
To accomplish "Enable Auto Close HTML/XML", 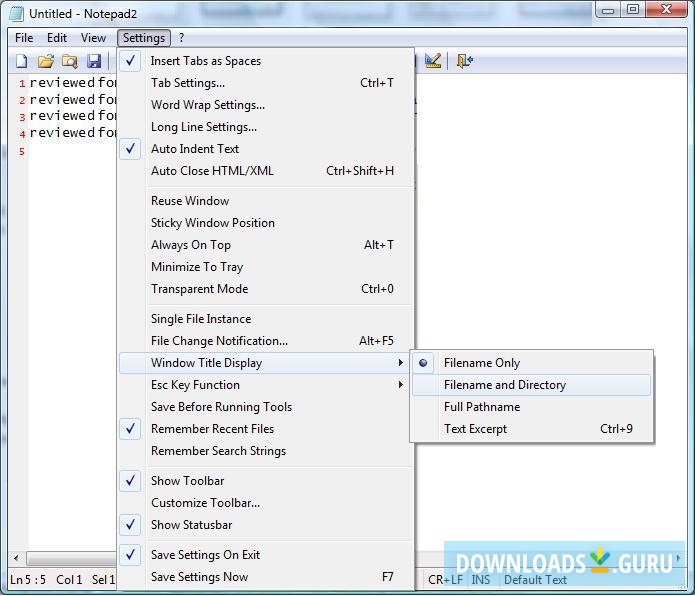I will [266, 171].
